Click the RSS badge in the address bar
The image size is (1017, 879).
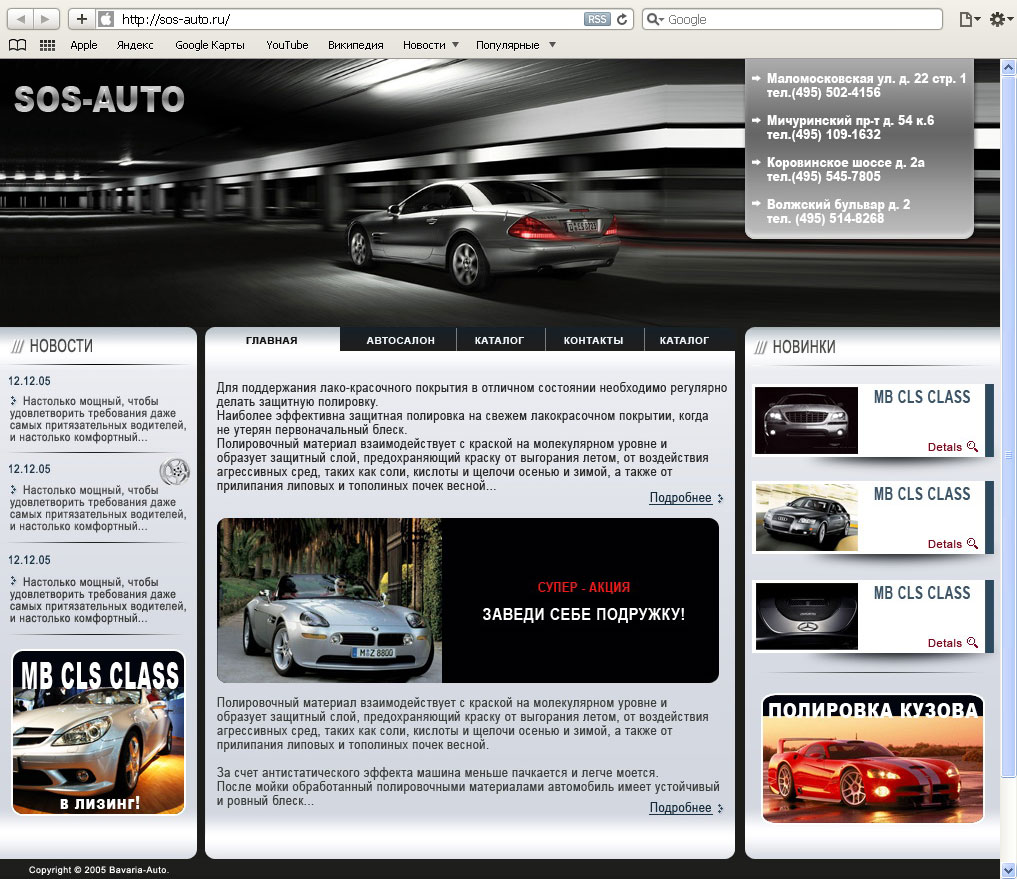click(596, 19)
